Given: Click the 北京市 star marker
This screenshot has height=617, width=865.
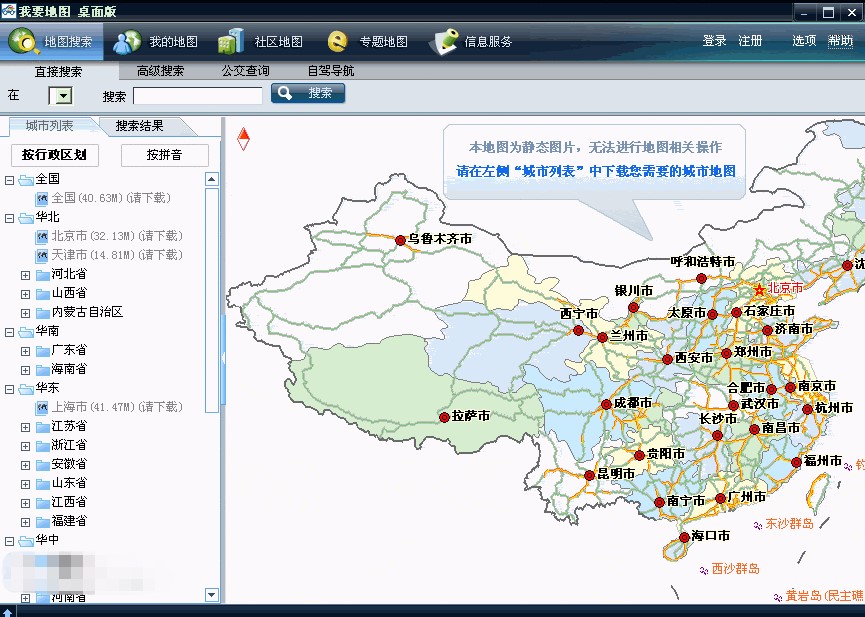Looking at the screenshot, I should point(760,289).
